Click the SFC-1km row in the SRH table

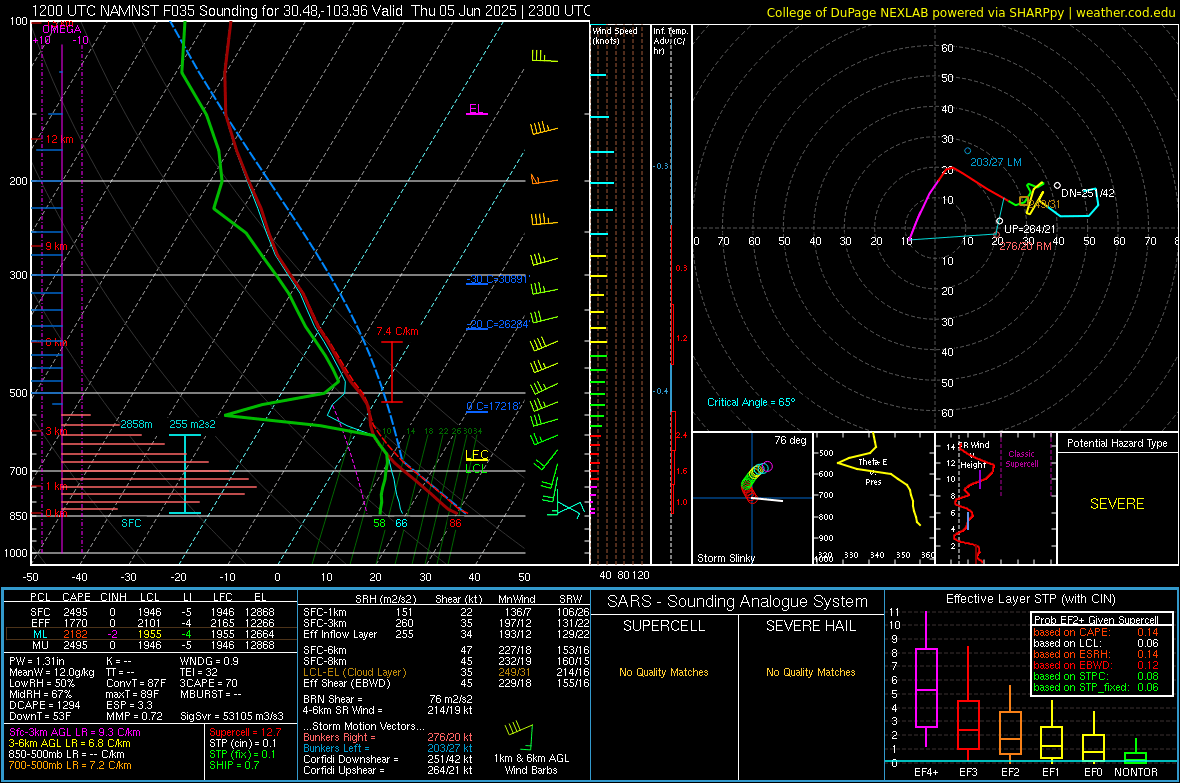pyautogui.click(x=446, y=613)
